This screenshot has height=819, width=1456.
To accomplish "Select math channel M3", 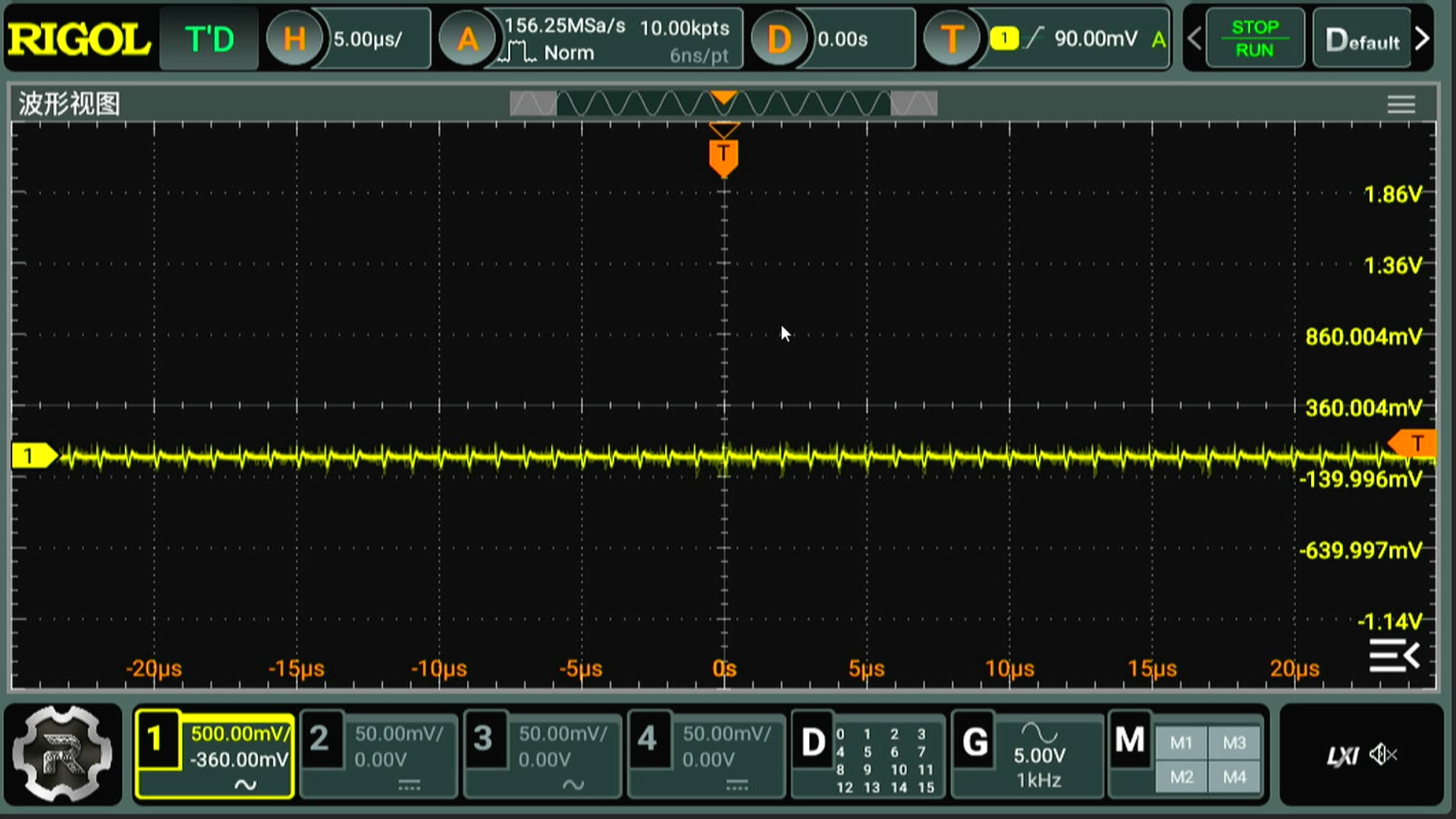I will pos(1234,743).
